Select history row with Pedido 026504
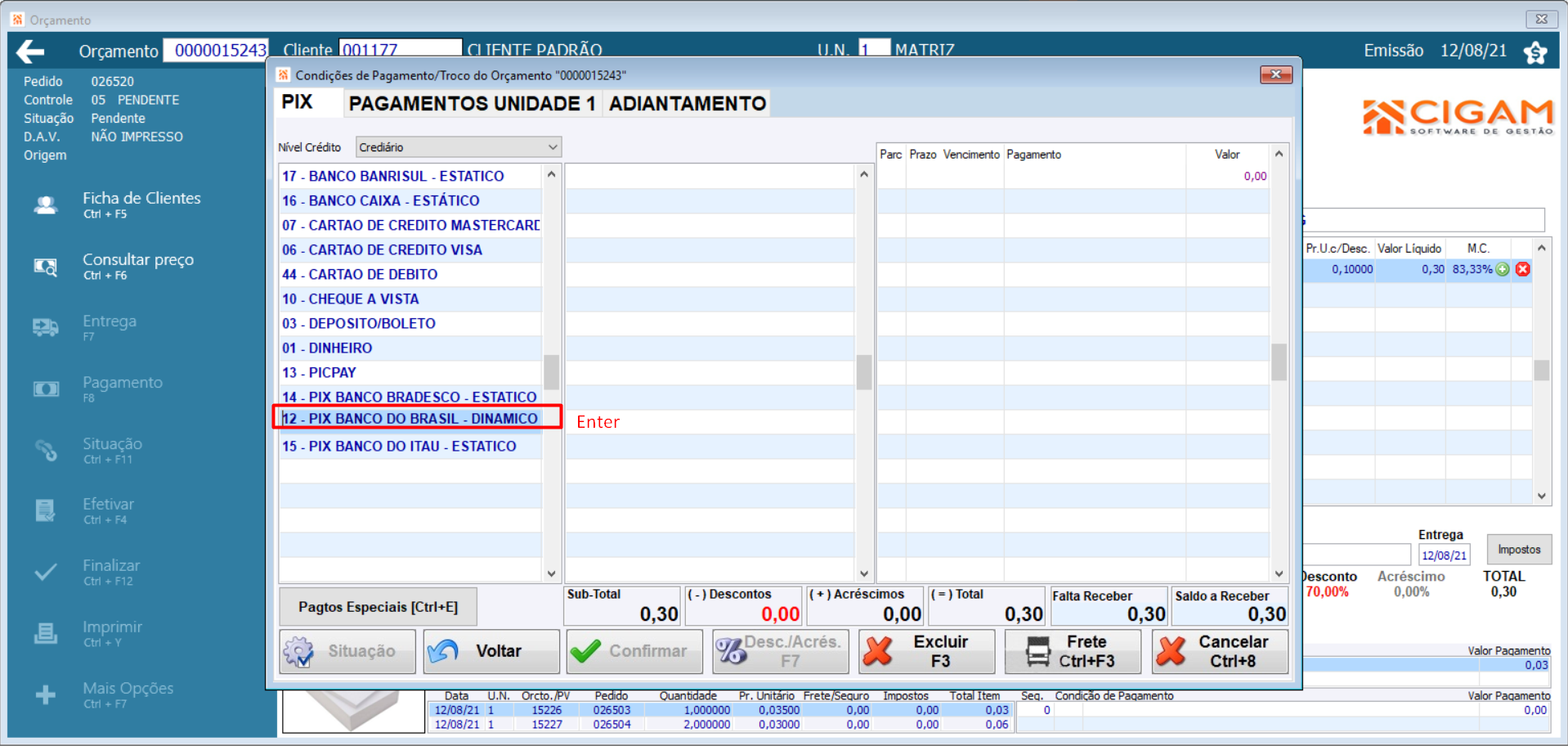The width and height of the screenshot is (1568, 746). (719, 724)
